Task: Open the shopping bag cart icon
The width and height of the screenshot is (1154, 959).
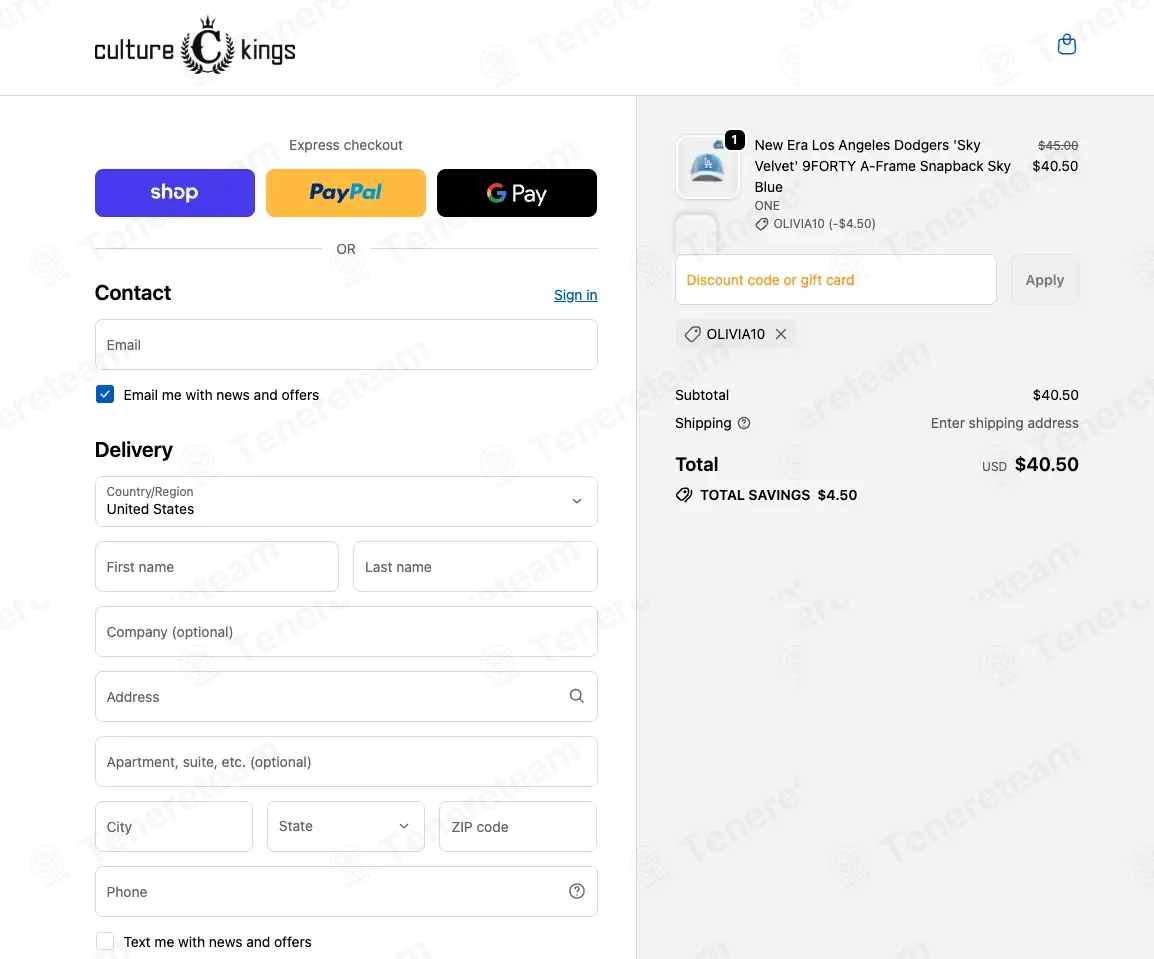Action: 1066,45
